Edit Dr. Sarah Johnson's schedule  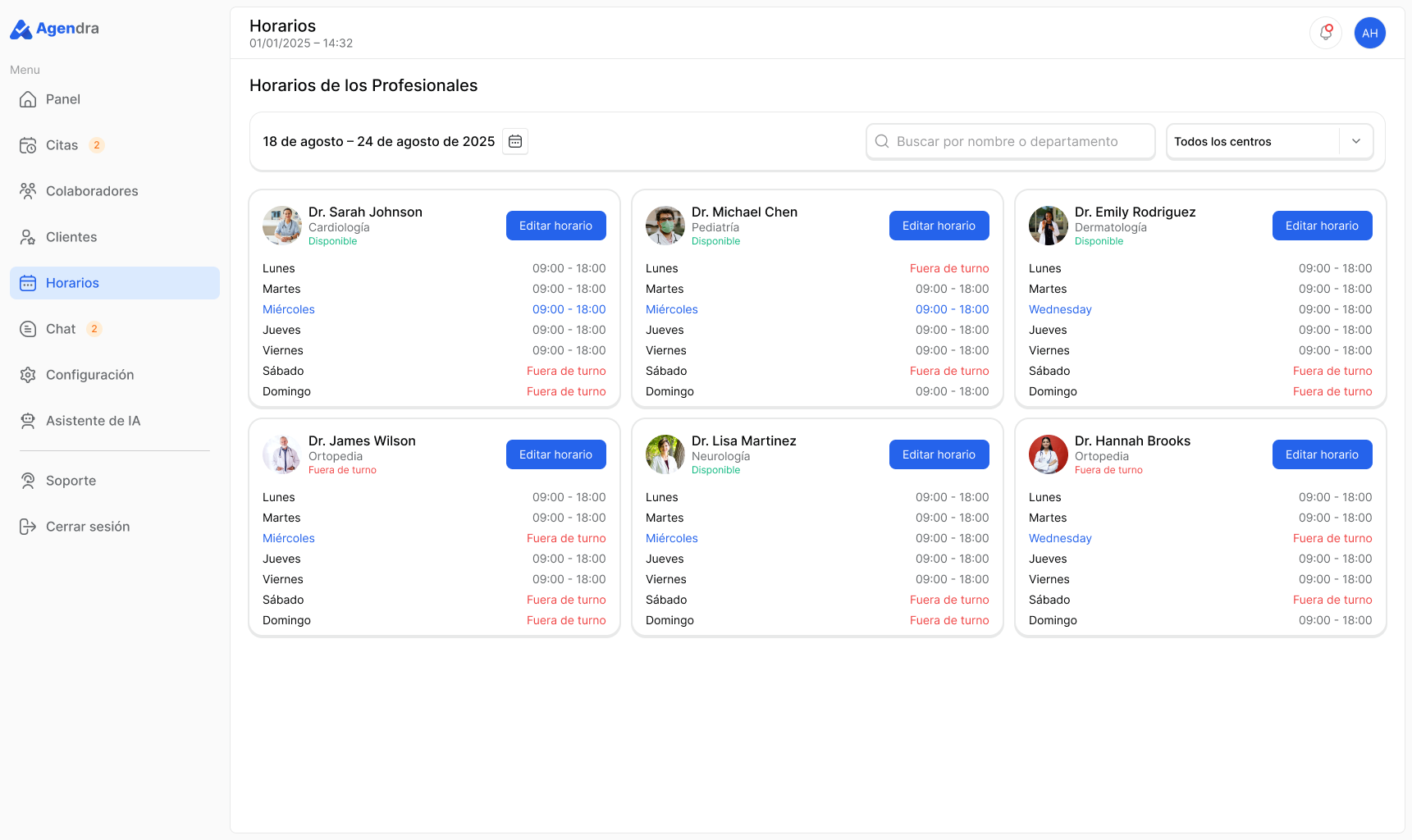click(x=555, y=226)
